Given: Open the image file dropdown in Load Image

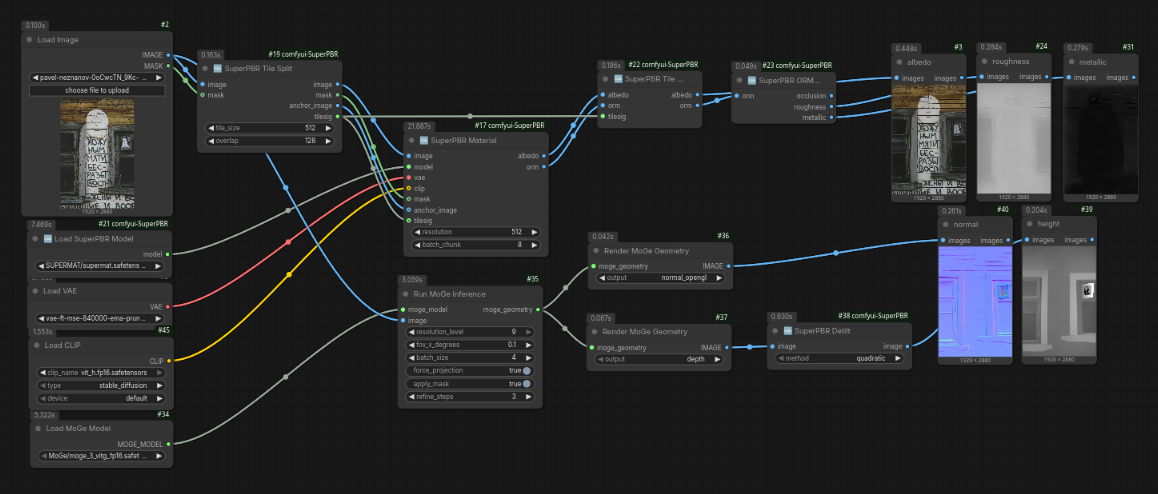Looking at the screenshot, I should pos(97,77).
